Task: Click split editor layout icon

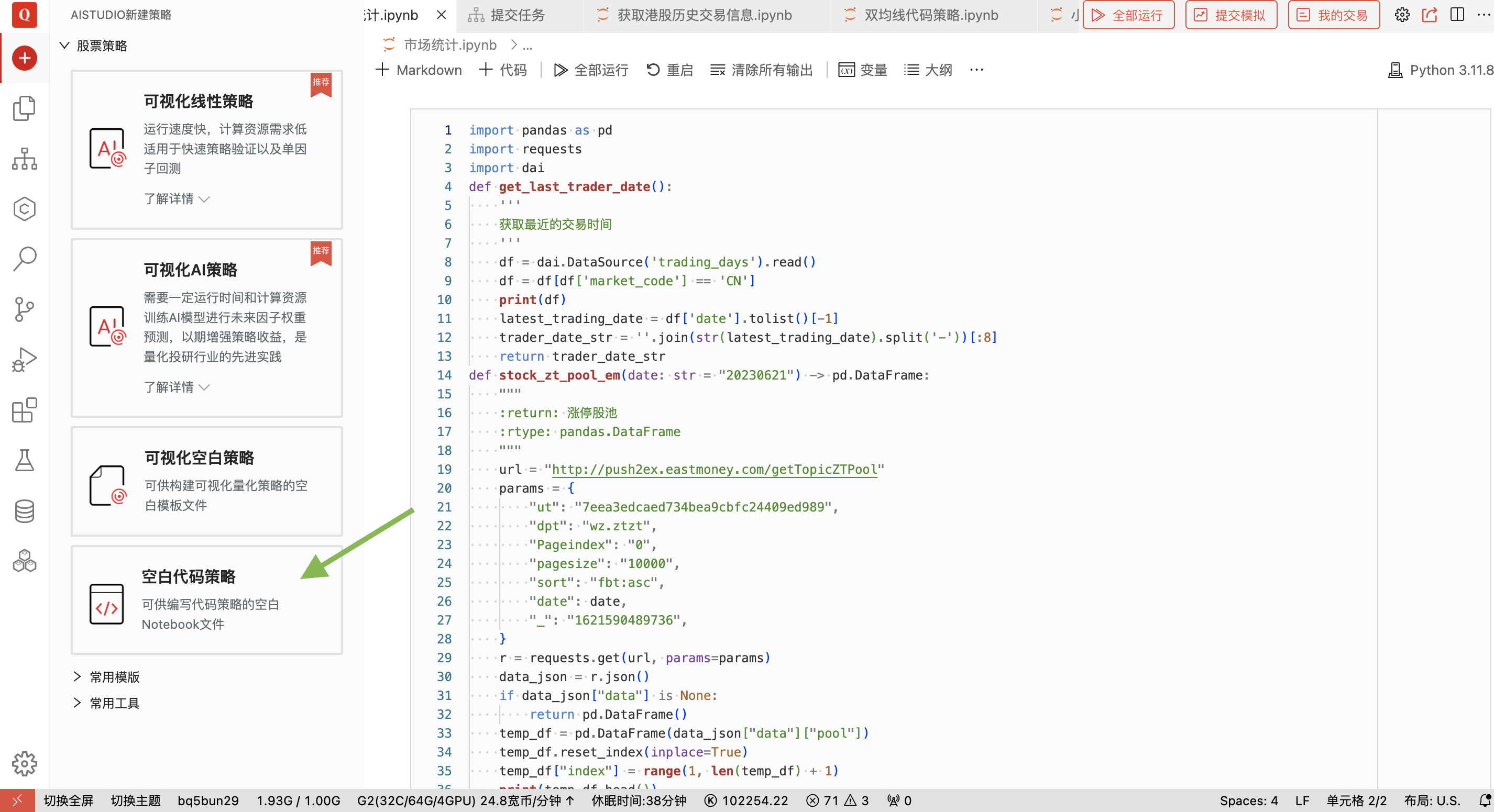Action: click(x=1457, y=15)
